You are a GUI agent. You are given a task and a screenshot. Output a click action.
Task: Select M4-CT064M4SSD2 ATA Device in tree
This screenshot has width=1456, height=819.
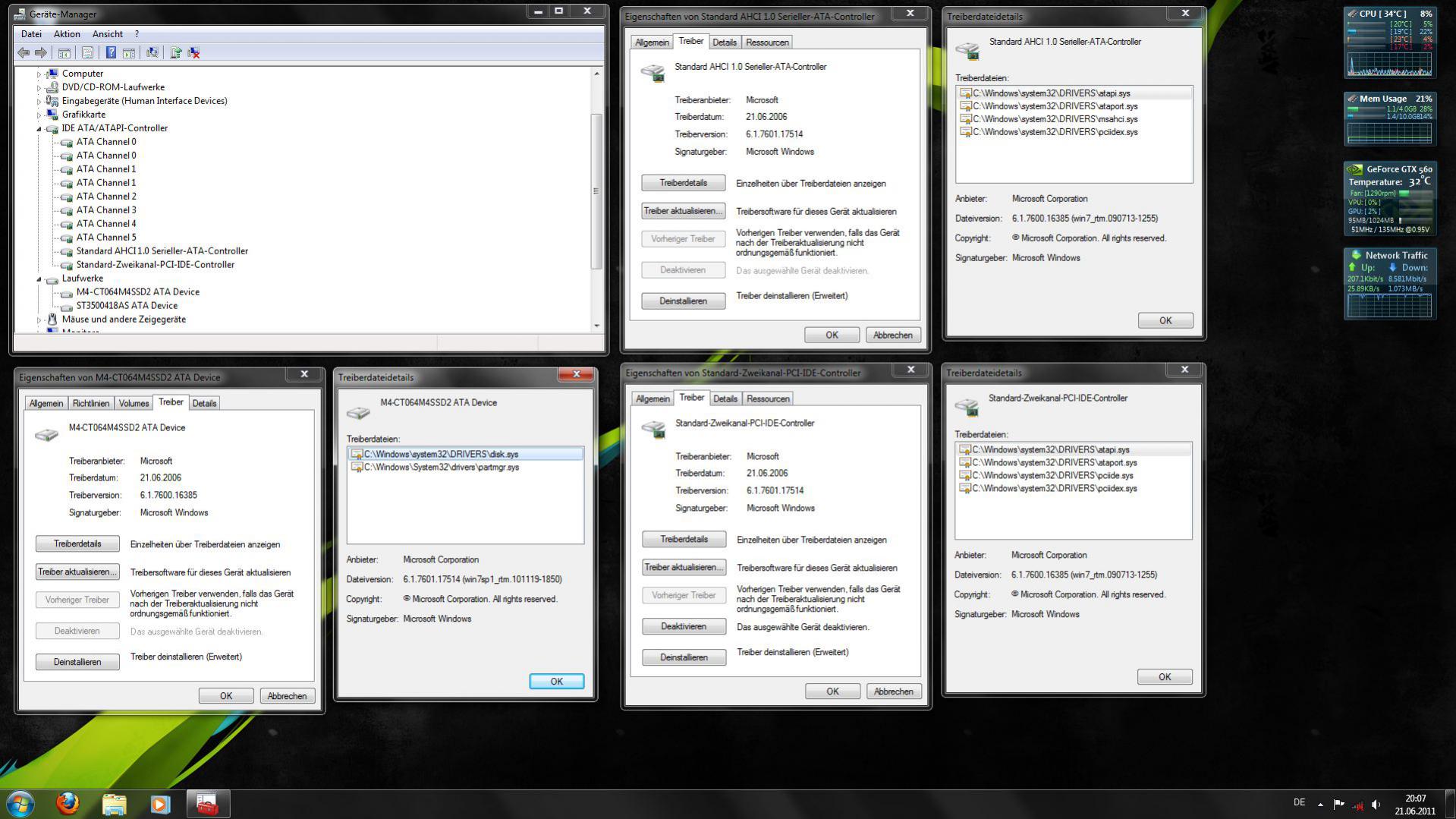pos(138,292)
